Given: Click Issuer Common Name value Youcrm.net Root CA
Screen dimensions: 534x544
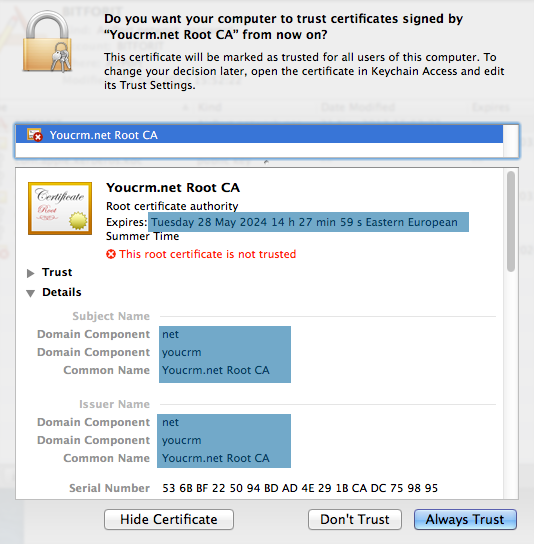Looking at the screenshot, I should [215, 458].
